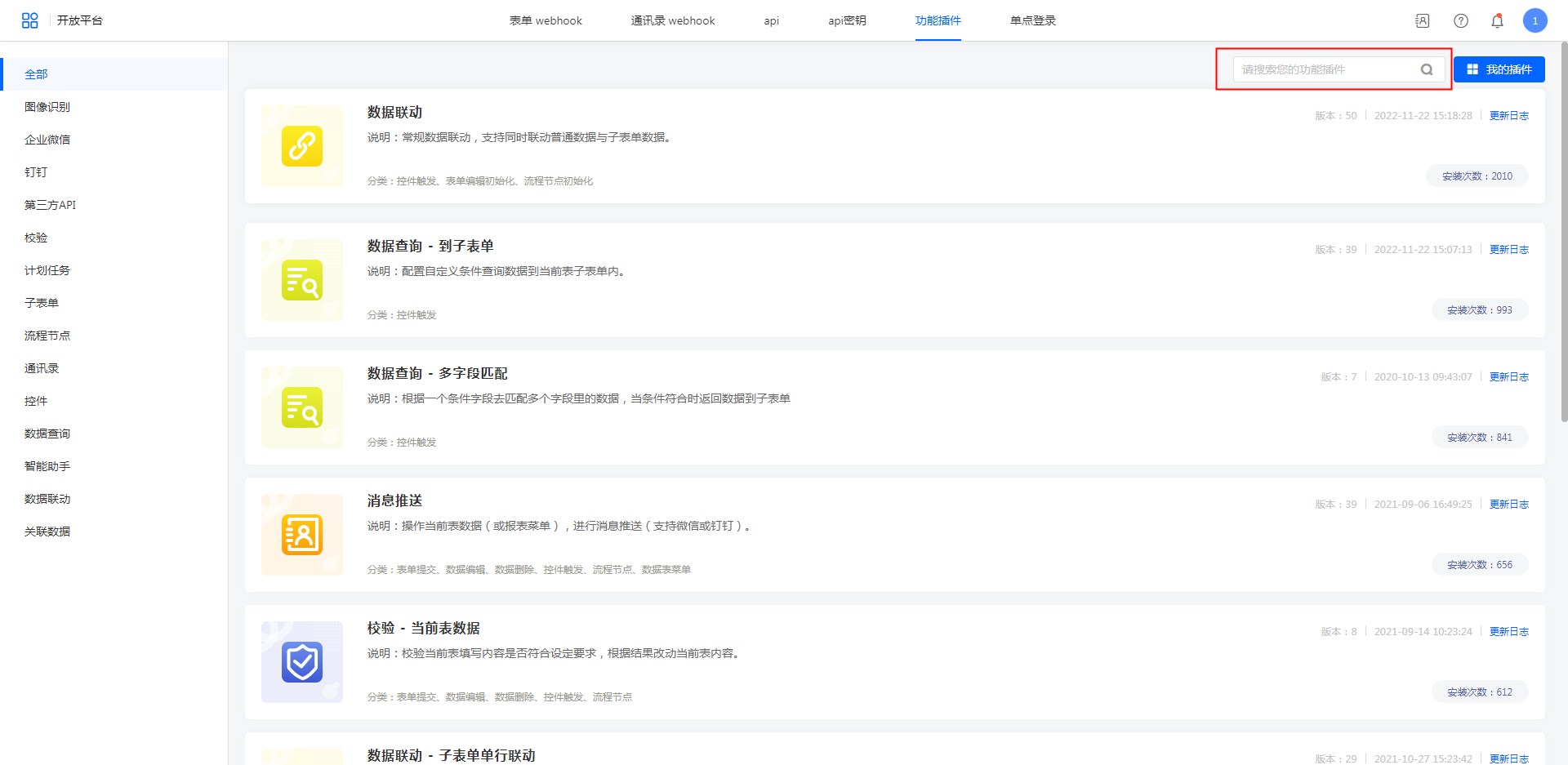
Task: Click the 我的插件 button
Action: (x=1499, y=69)
